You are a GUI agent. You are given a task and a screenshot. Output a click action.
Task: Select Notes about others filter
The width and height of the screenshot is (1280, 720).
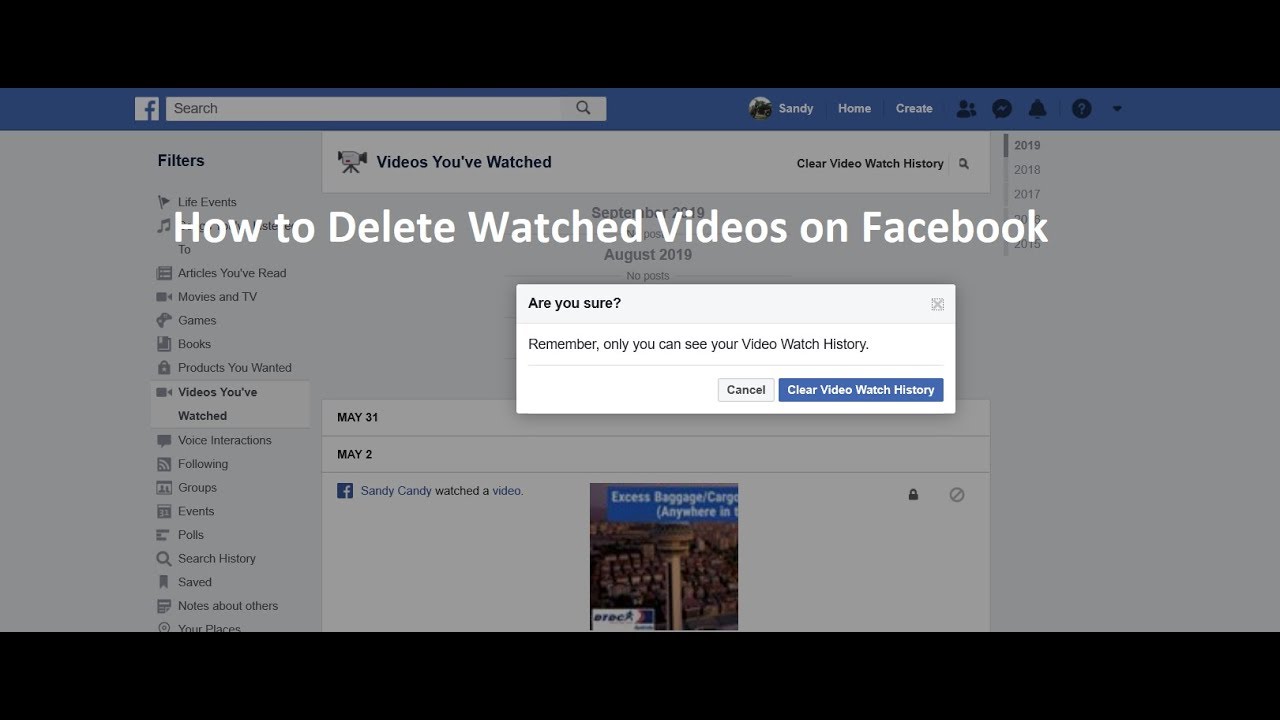click(x=228, y=606)
